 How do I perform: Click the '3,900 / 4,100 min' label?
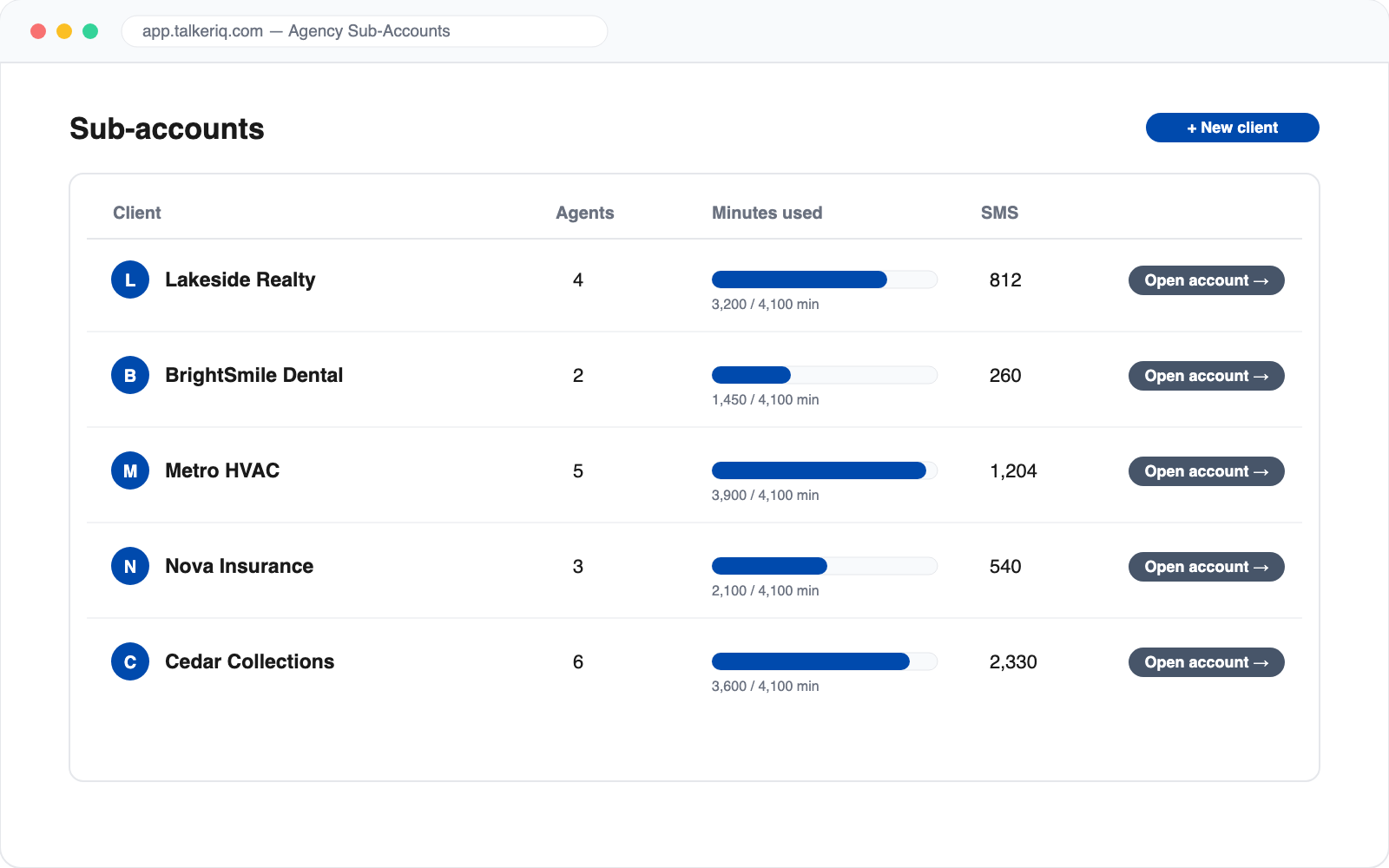(x=766, y=496)
